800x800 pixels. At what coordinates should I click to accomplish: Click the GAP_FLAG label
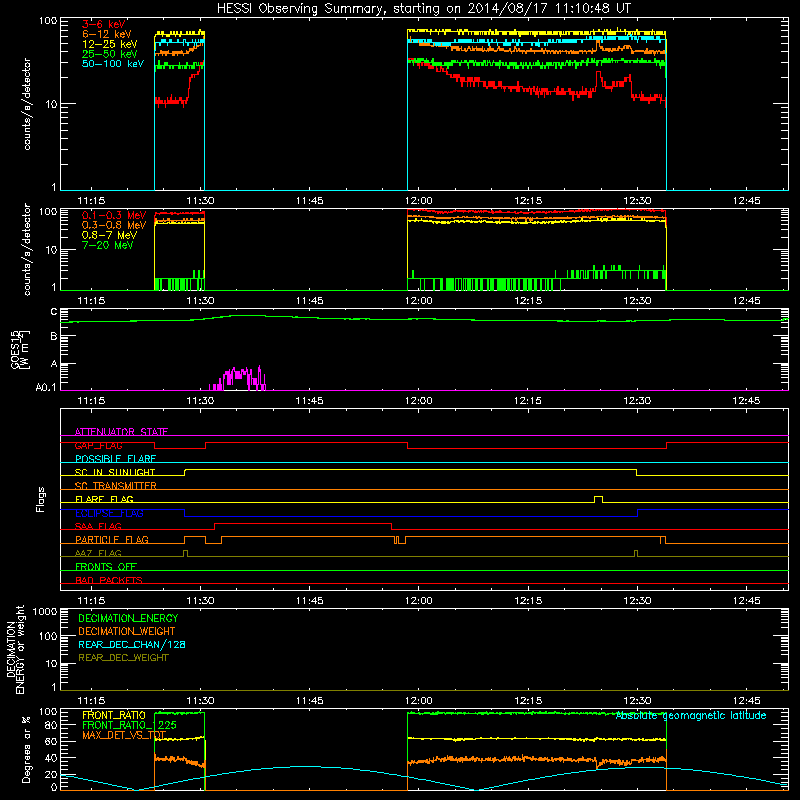coord(98,445)
